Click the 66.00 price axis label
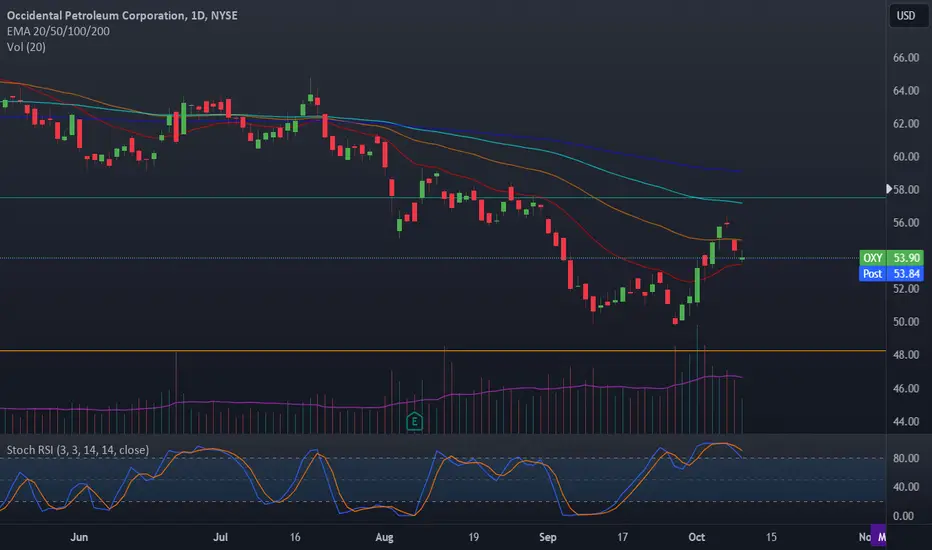The width and height of the screenshot is (932, 550). pyautogui.click(x=906, y=58)
